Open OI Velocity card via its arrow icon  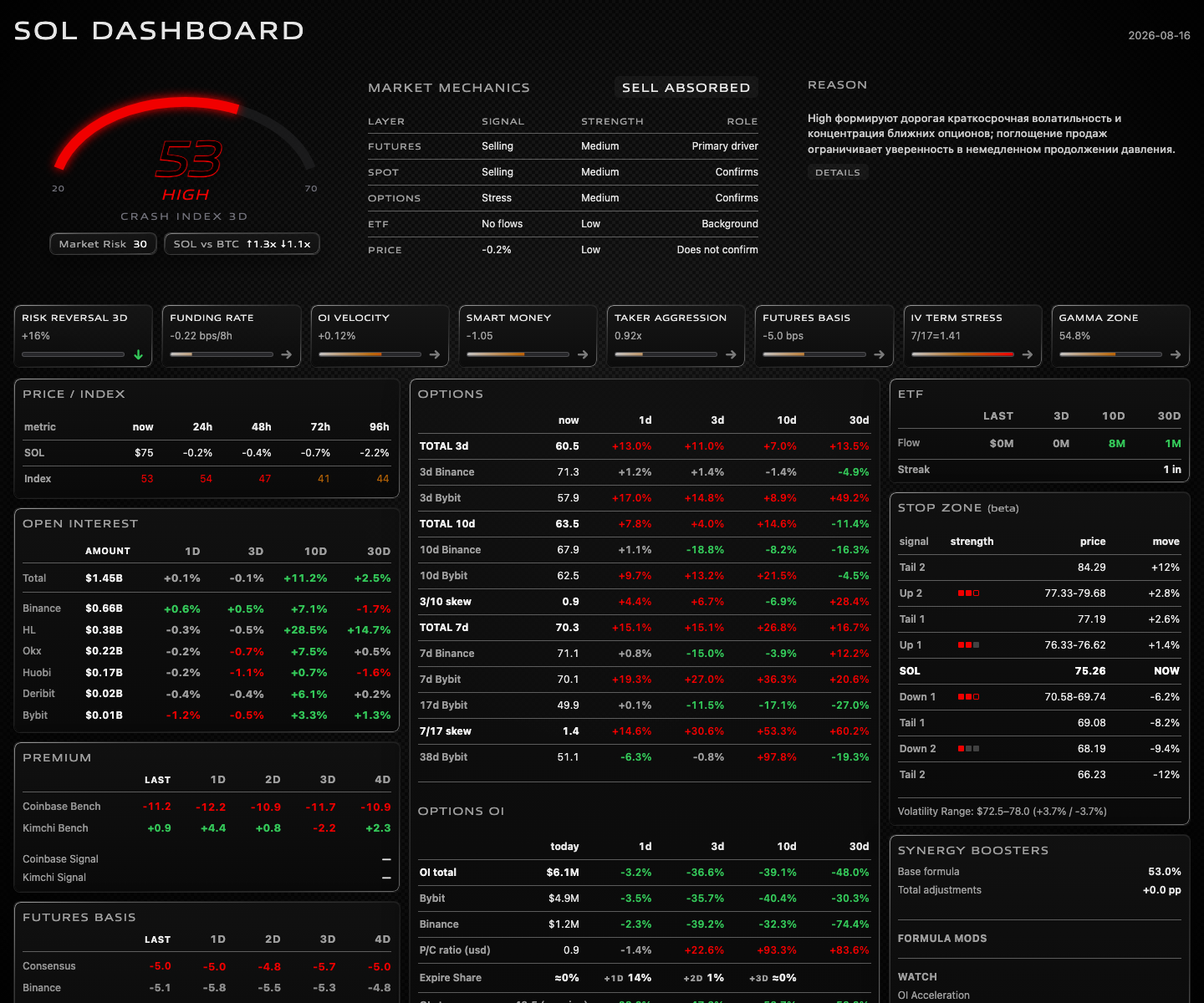pyautogui.click(x=435, y=354)
